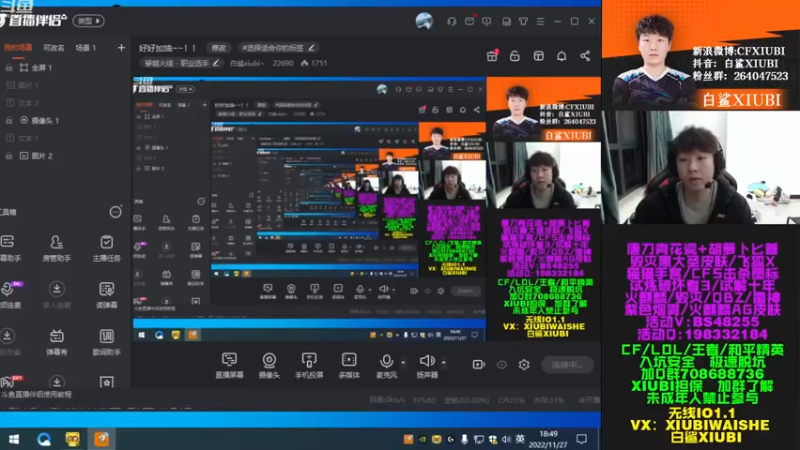Toggle lock on 全屏 1 source
Screen dimensions: 800x450
tap(9, 67)
